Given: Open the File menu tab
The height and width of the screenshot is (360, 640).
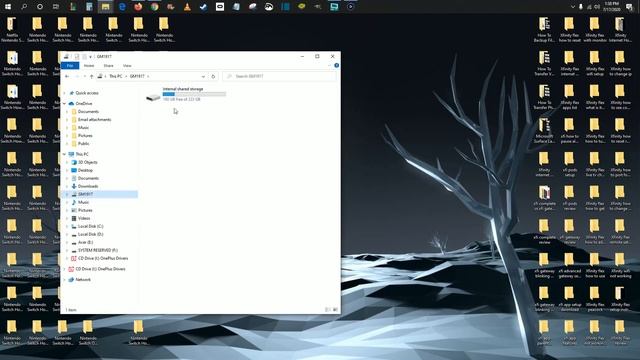Looking at the screenshot, I should pyautogui.click(x=70, y=65).
